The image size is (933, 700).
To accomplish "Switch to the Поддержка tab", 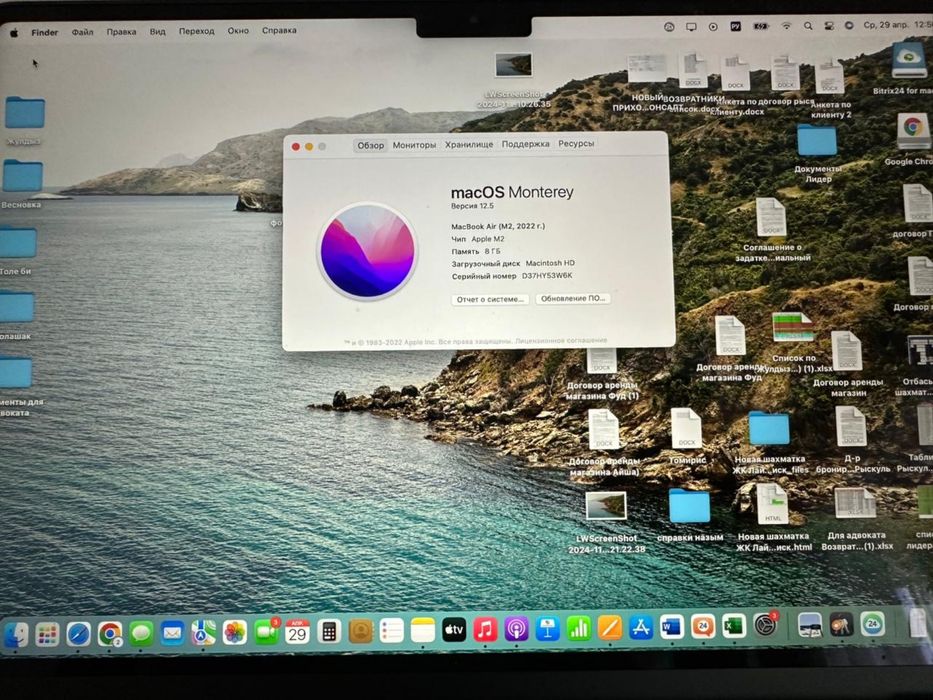I will point(525,143).
